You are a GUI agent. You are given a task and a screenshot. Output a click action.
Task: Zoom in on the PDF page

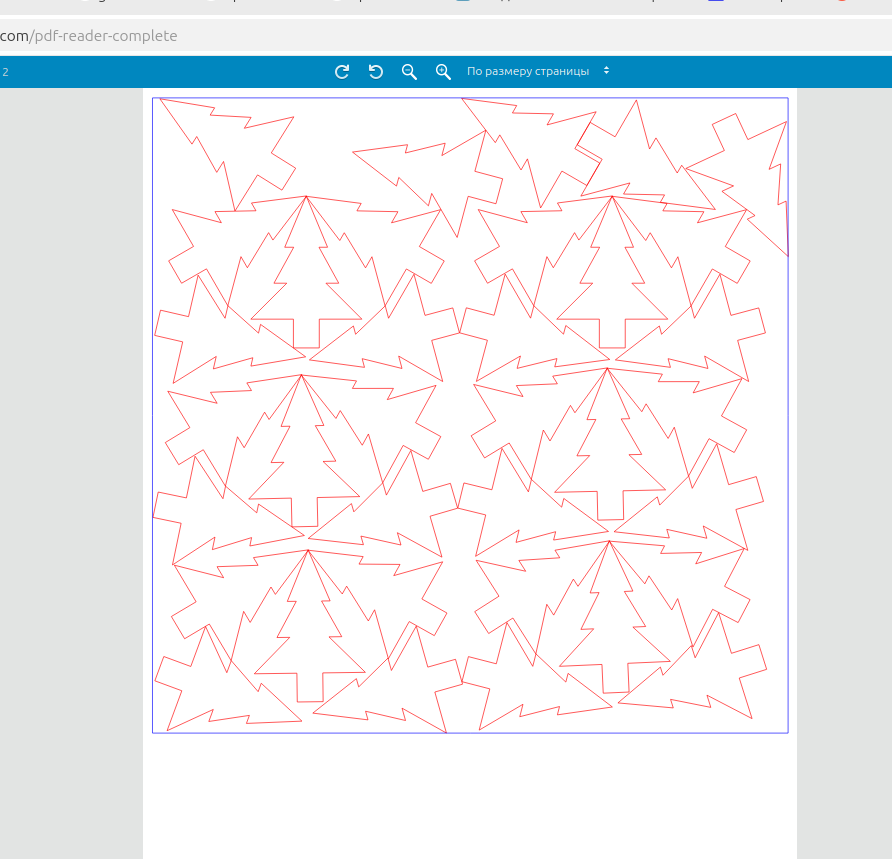(x=443, y=72)
